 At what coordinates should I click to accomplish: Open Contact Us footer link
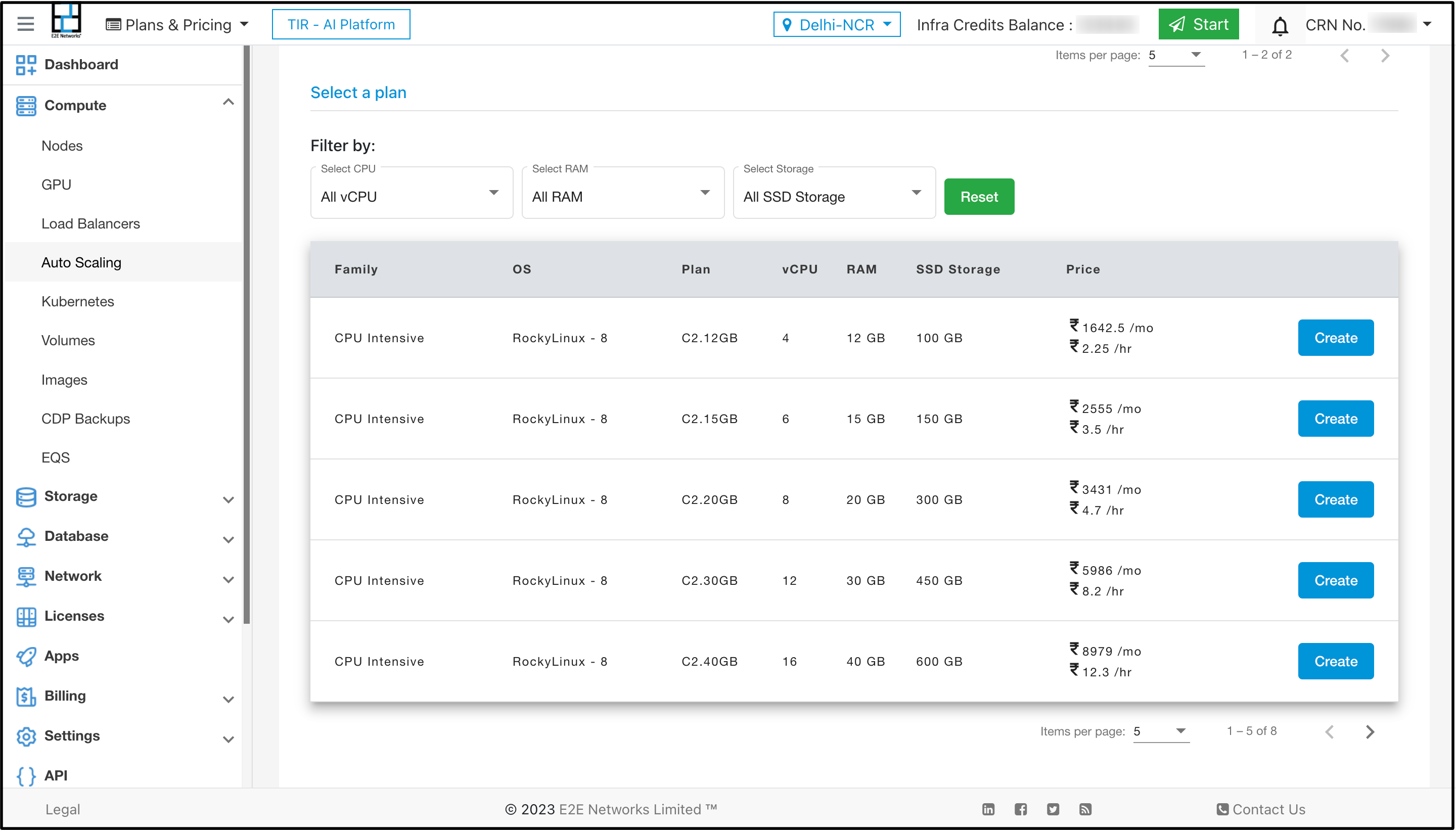pyautogui.click(x=1260, y=809)
